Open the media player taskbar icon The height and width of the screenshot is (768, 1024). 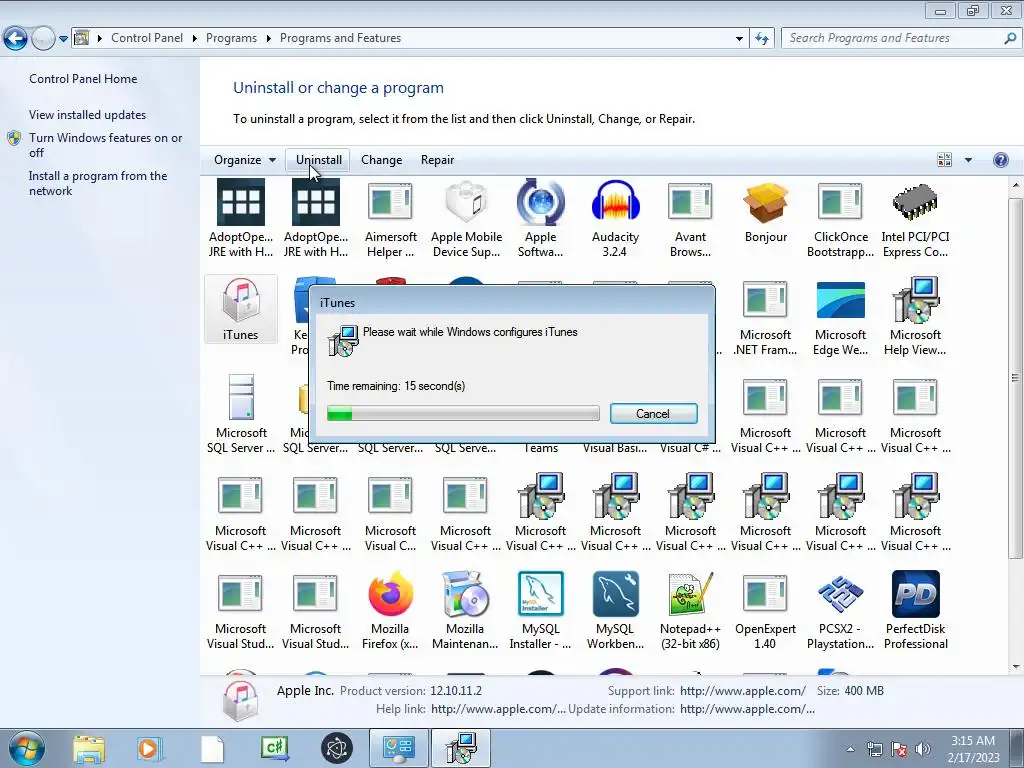(150, 748)
